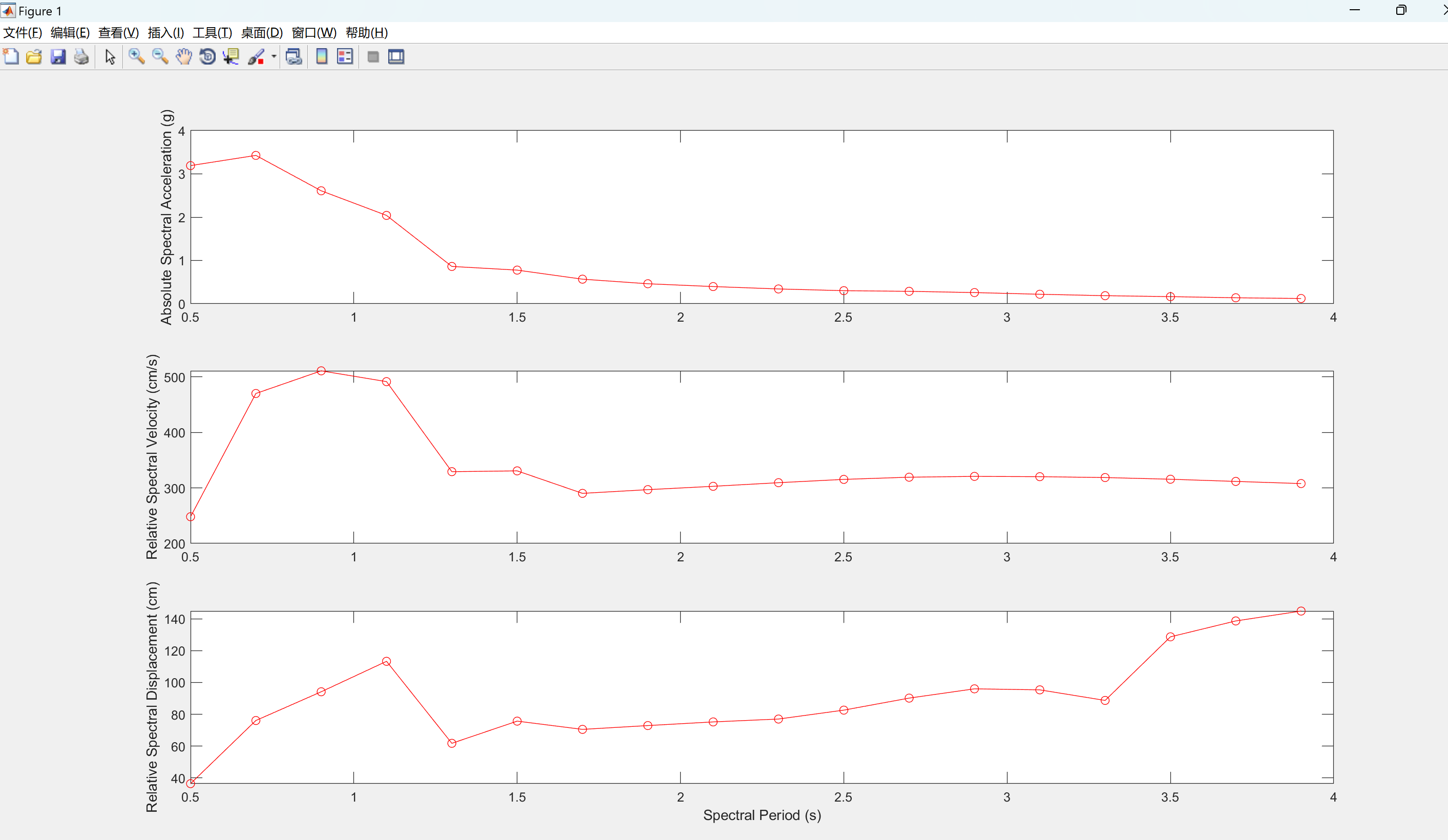Screen dimensions: 1448x840
Task: Open a file with the folder icon
Action: coord(34,57)
